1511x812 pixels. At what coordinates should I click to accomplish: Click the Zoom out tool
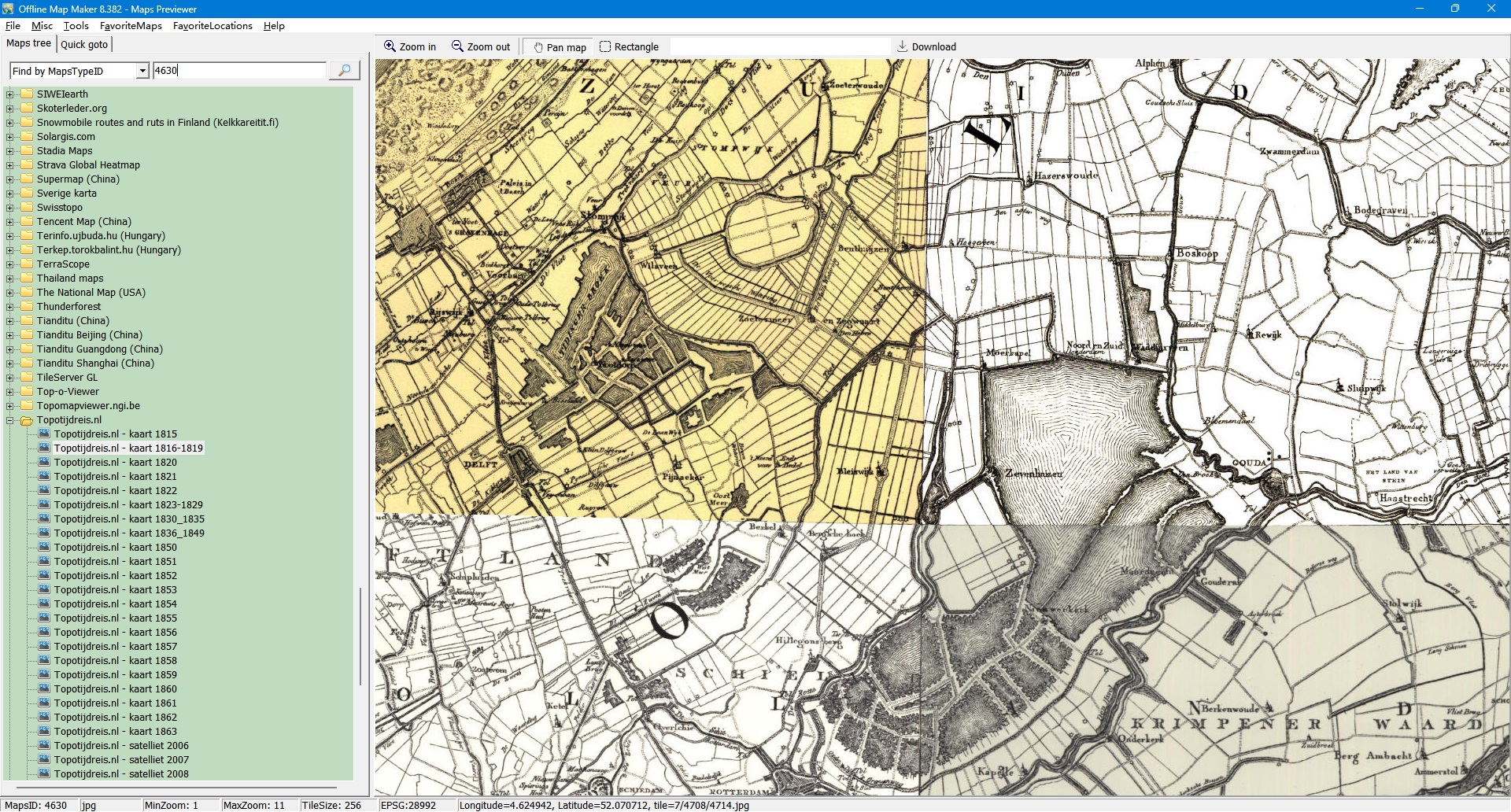(x=481, y=47)
